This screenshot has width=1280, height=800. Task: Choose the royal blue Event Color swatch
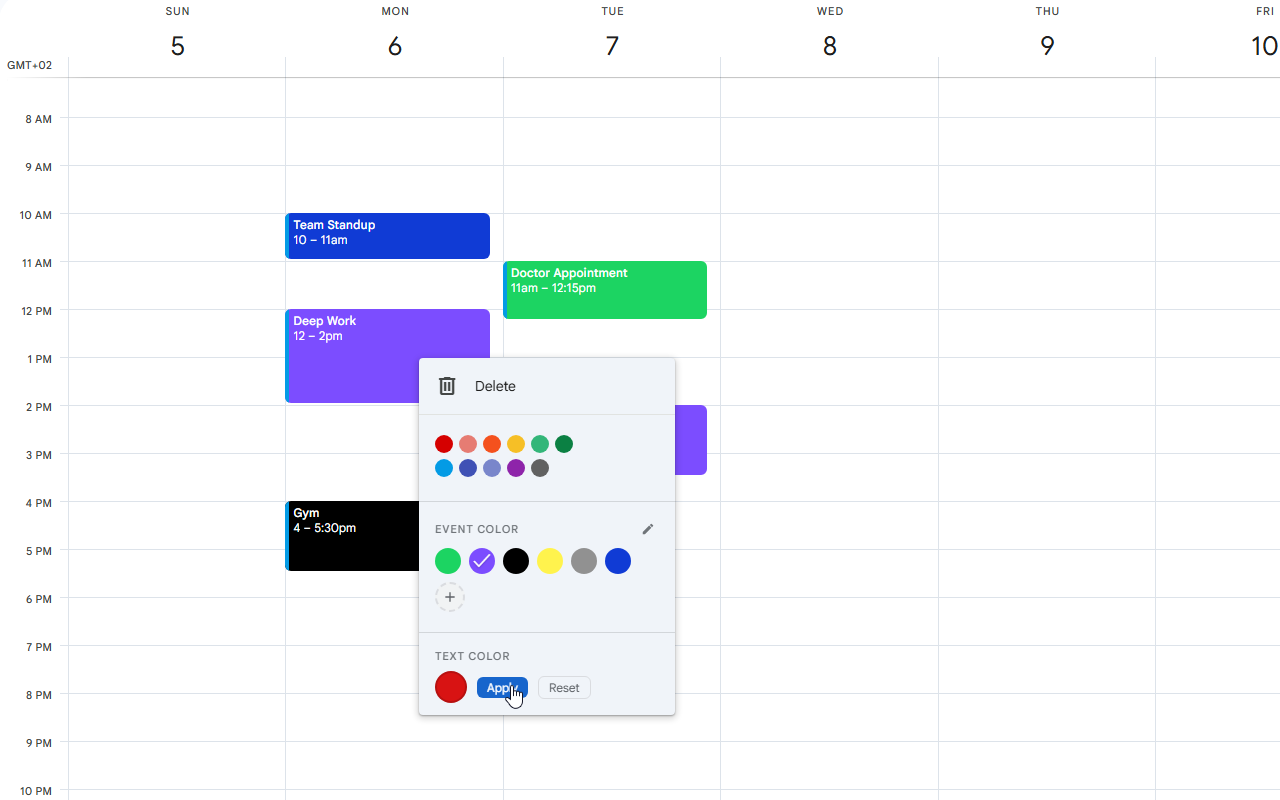[618, 561]
